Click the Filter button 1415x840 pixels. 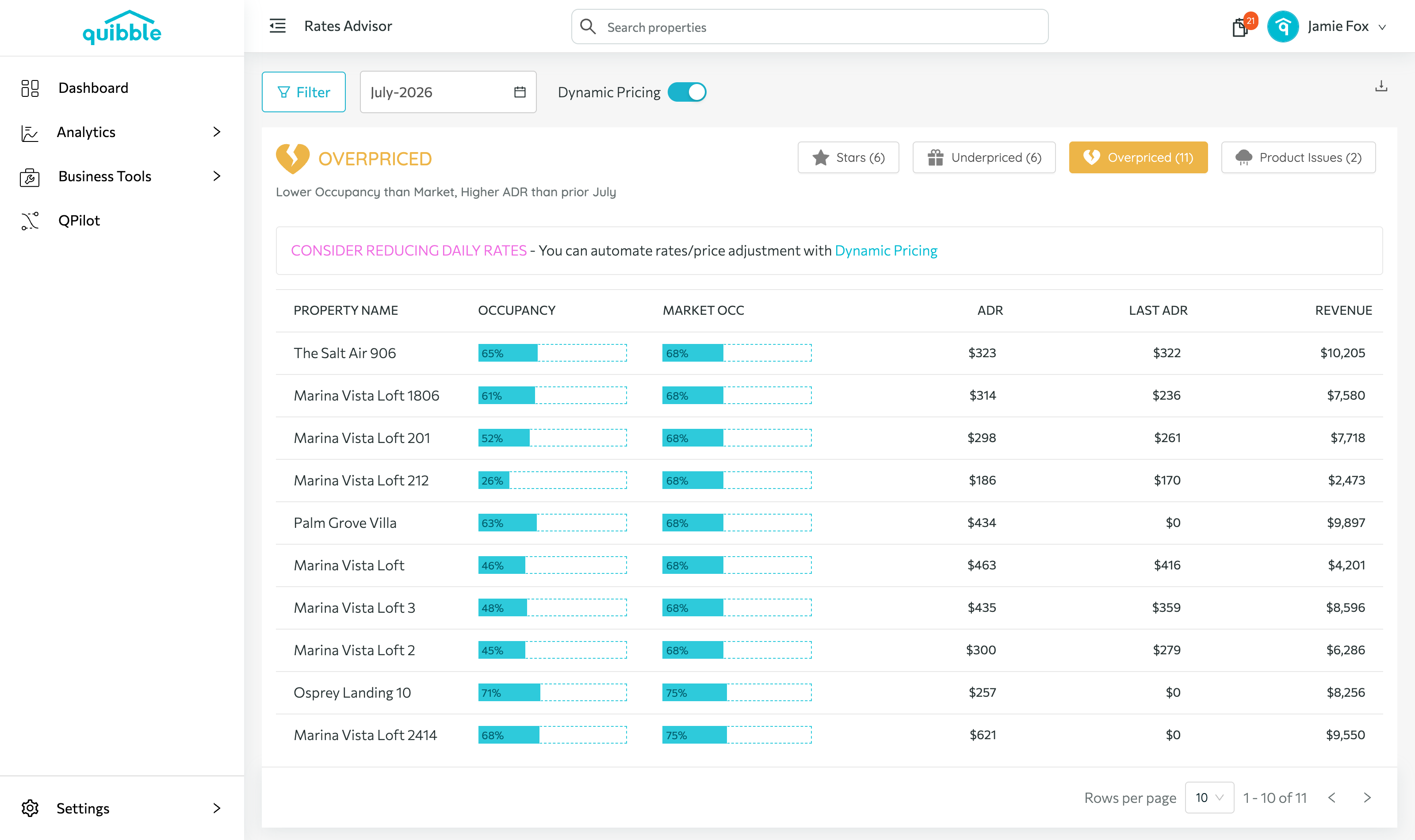coord(303,92)
